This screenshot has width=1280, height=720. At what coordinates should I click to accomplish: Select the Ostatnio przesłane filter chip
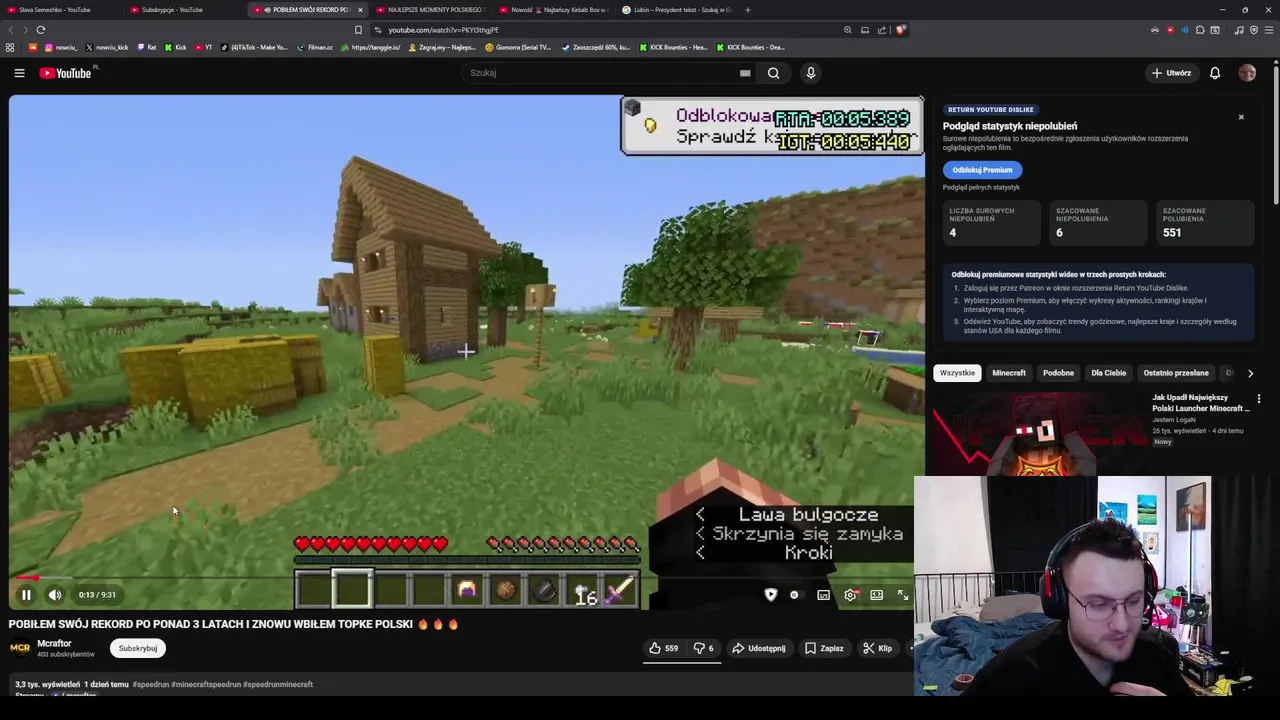[x=1176, y=373]
